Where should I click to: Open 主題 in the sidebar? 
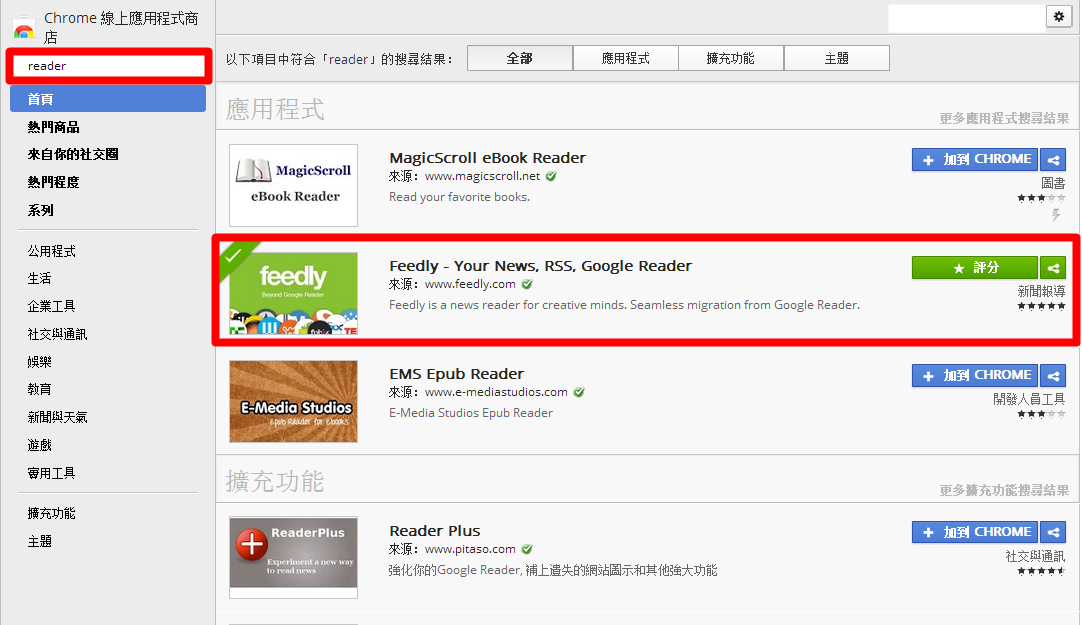pos(39,542)
